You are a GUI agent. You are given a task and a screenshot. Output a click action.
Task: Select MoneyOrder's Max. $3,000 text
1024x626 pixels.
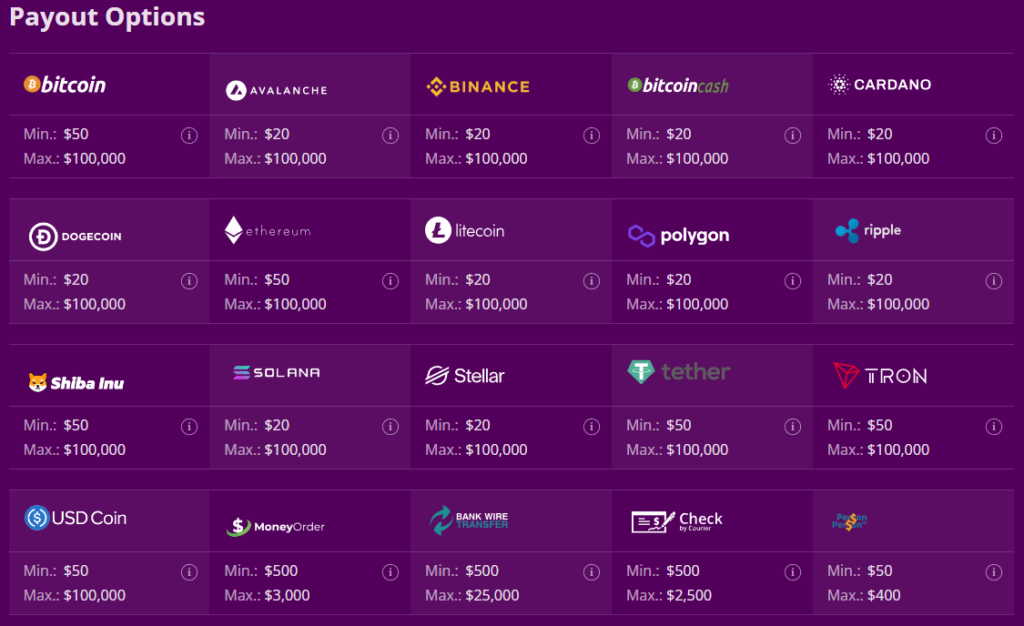267,595
